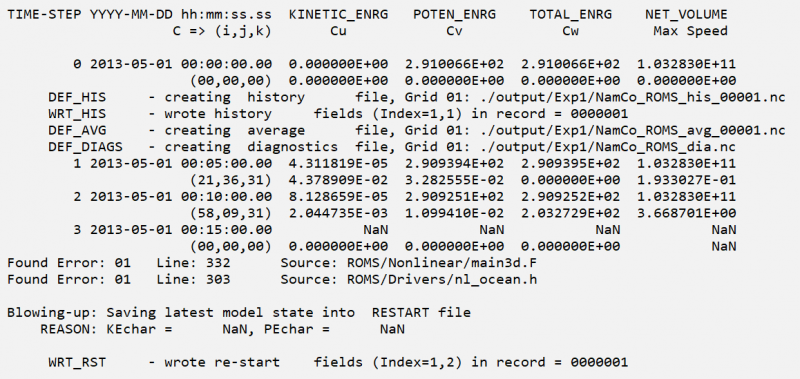Click the Blowing-up message line
Image resolution: width=800 pixels, height=379 pixels.
(239, 312)
